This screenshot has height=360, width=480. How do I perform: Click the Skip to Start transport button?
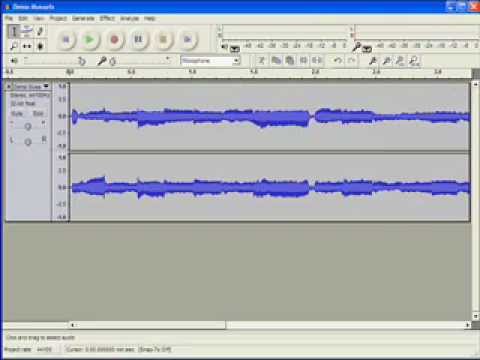66,40
